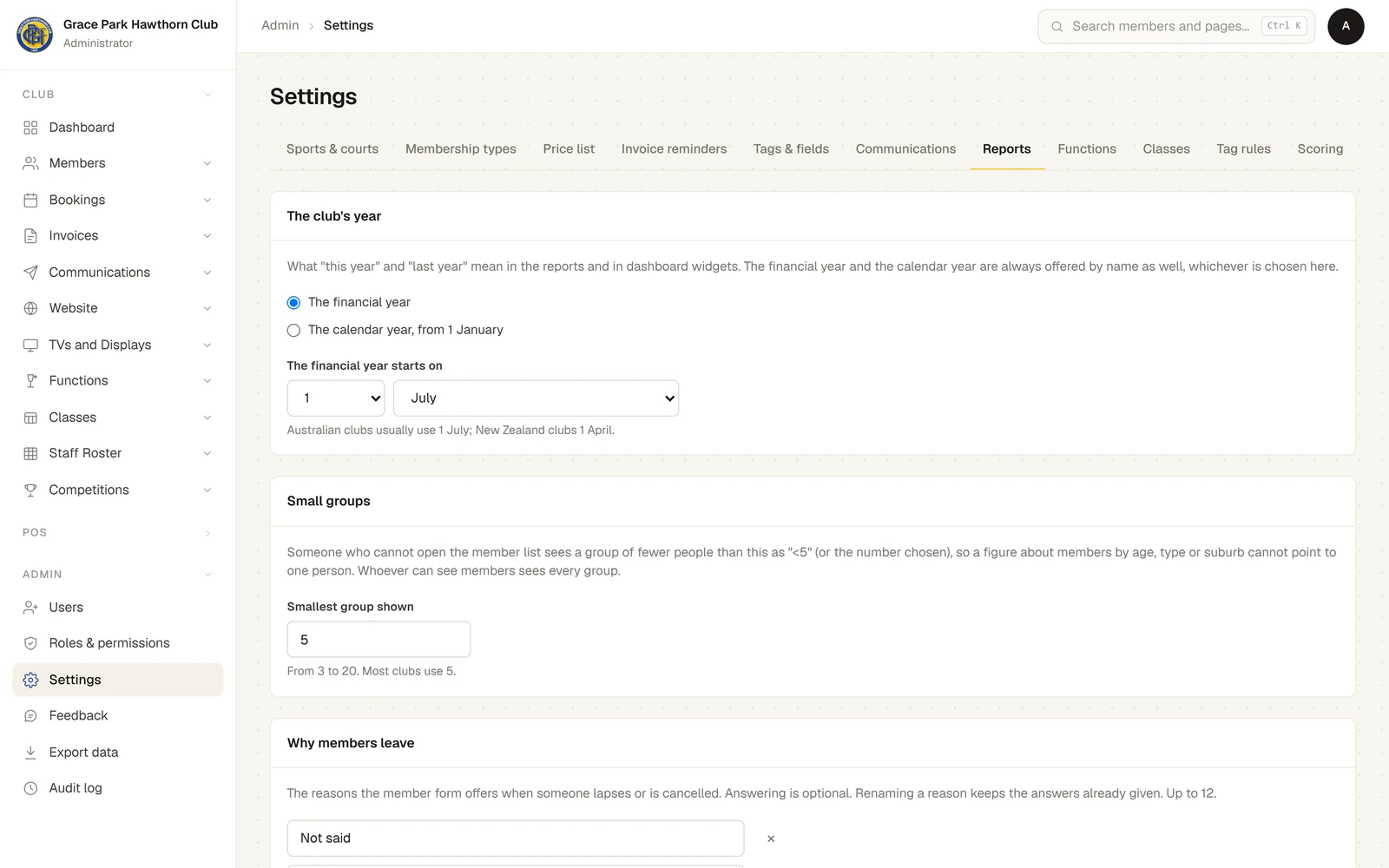This screenshot has width=1389, height=868.
Task: Collapse the ADMIN section chevron
Action: tap(207, 575)
